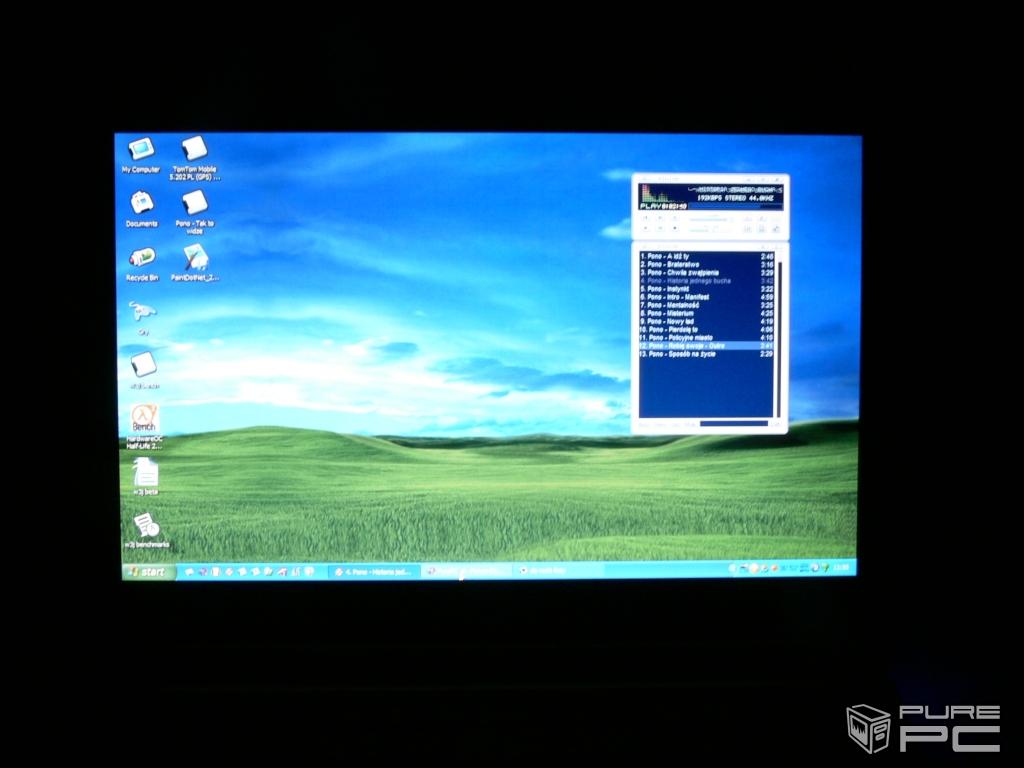Select track '2. Pono - Braterstwo'

click(706, 264)
